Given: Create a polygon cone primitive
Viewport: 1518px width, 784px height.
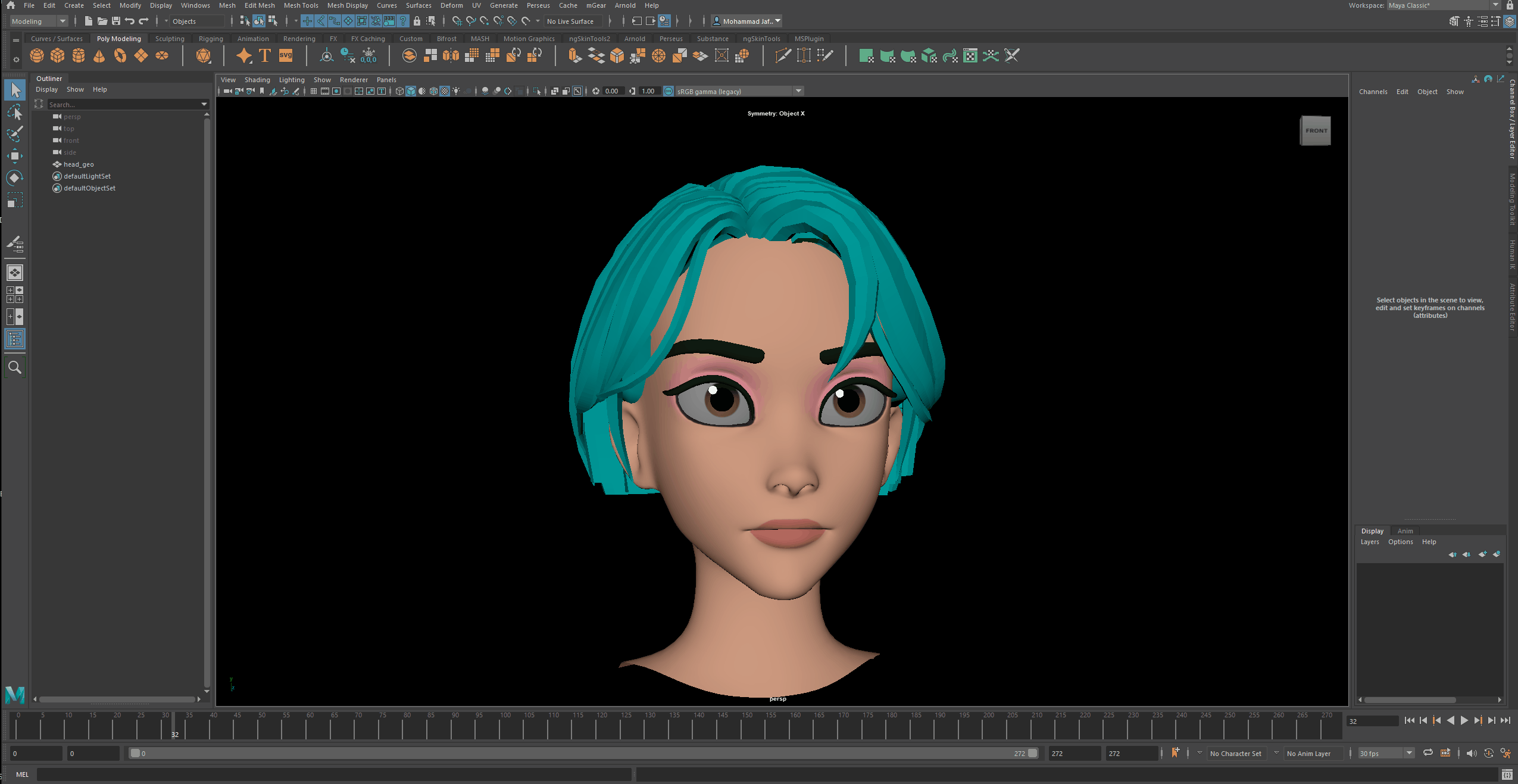Looking at the screenshot, I should [x=99, y=56].
